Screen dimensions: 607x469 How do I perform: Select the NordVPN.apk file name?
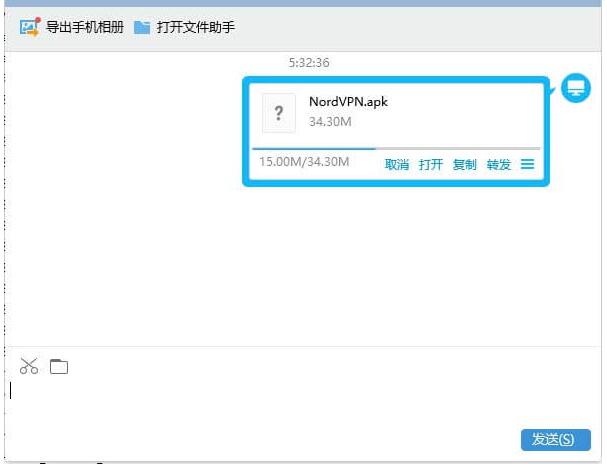pos(348,102)
